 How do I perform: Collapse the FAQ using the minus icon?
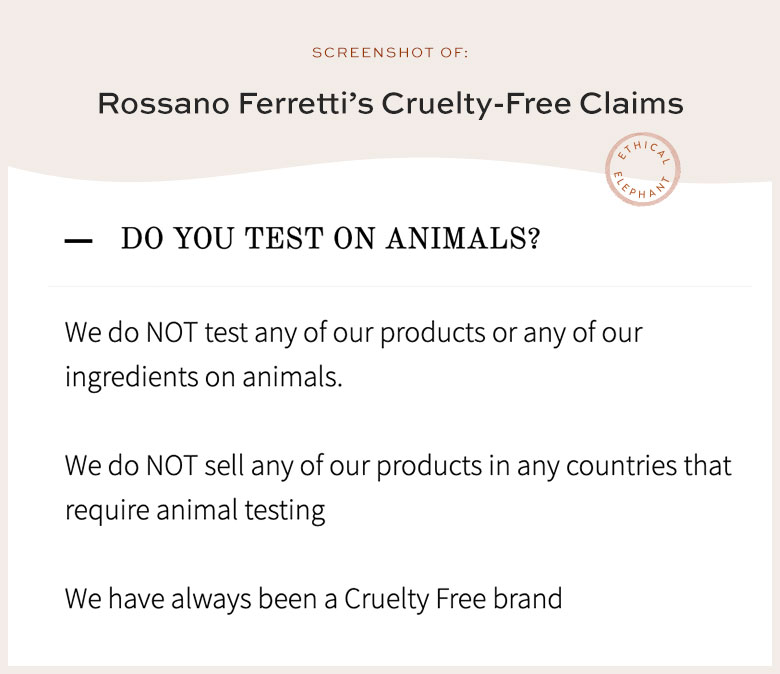[78, 241]
